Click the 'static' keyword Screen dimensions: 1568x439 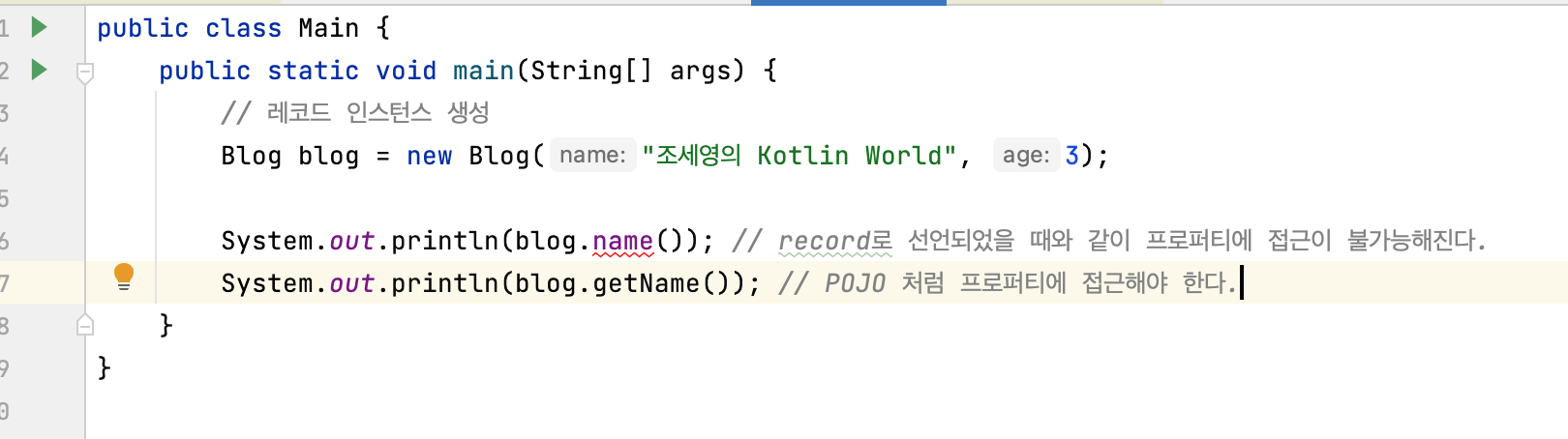(x=313, y=71)
